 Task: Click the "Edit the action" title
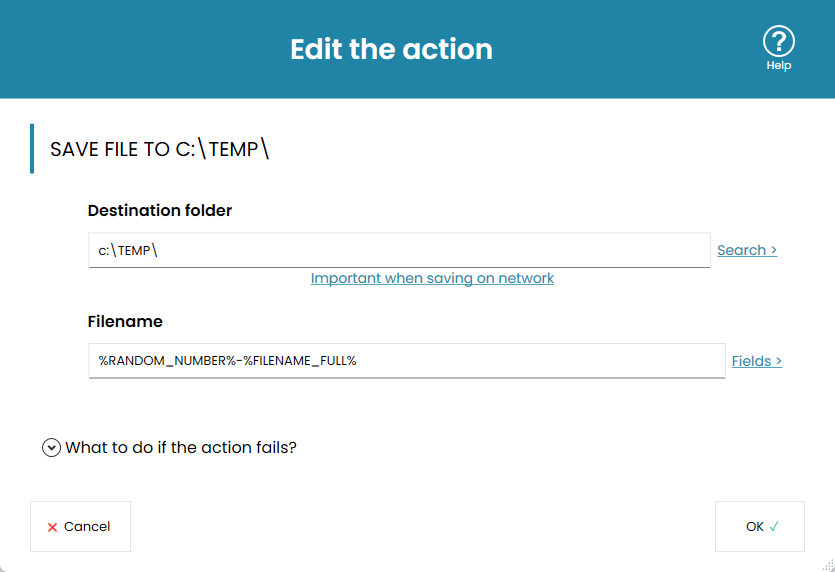tap(391, 49)
